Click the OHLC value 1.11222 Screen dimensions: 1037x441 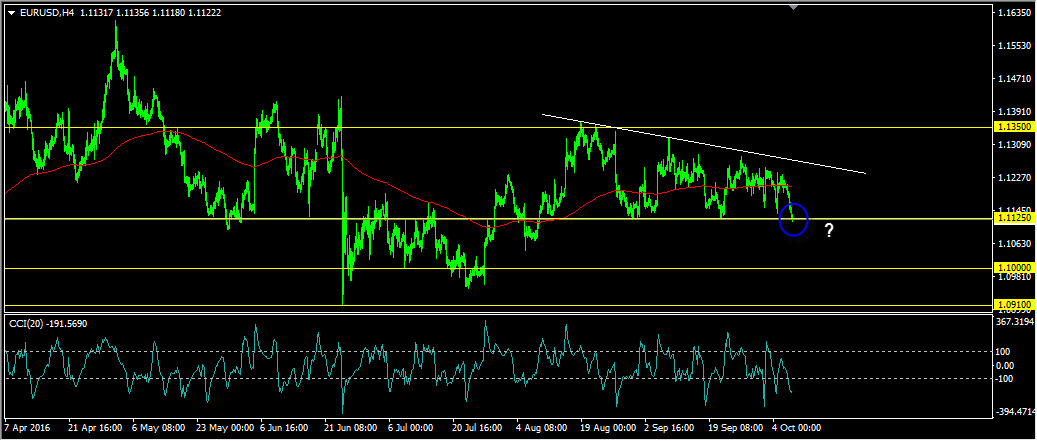202,13
